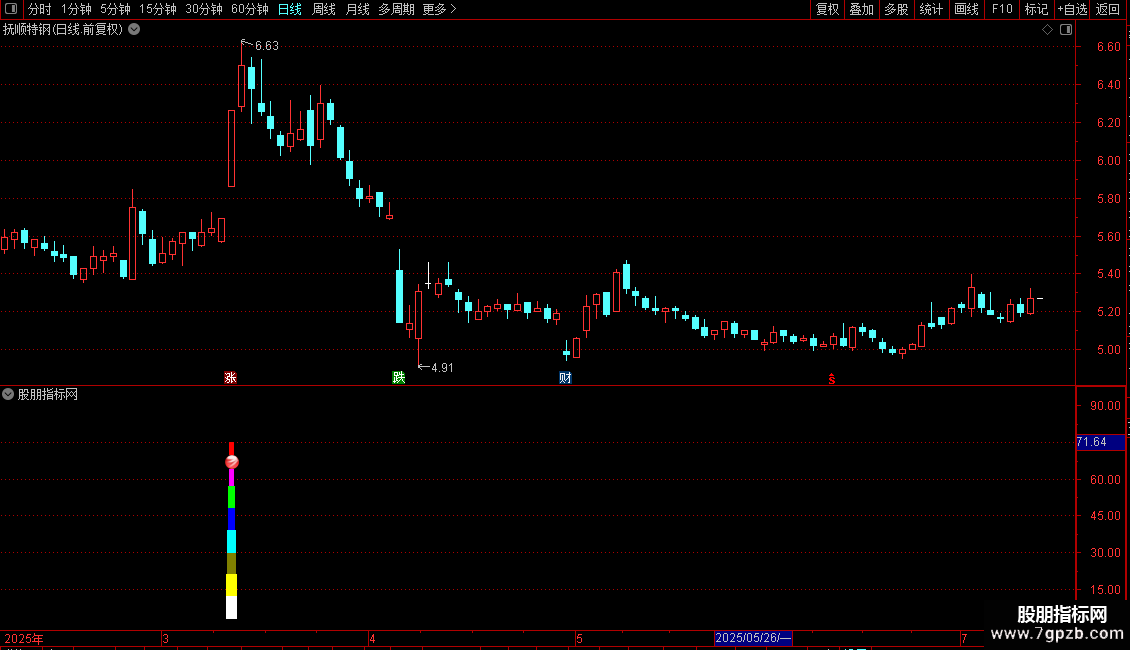Click the 6.60 price axis label
Viewport: 1130px width, 650px height.
(x=1108, y=47)
